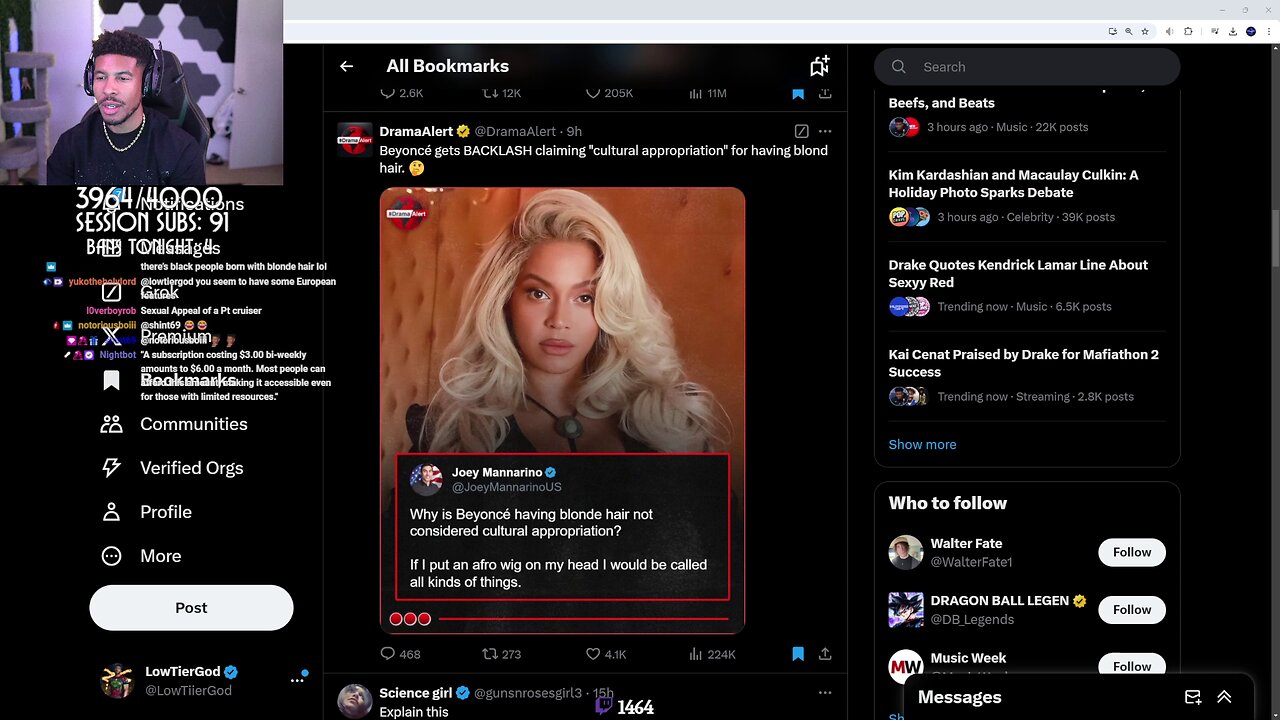Open Verified Orgs in the sidebar

(x=172, y=468)
